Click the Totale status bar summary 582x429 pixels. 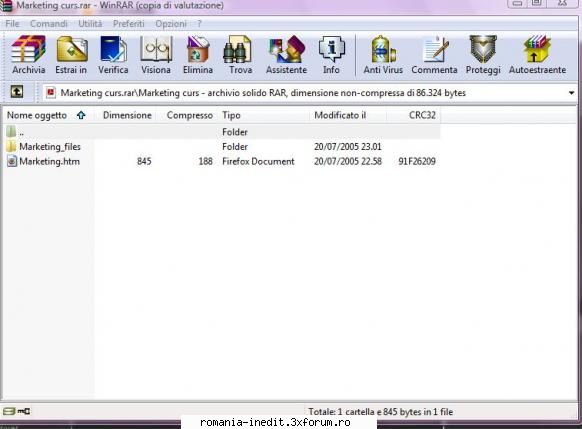[380, 412]
